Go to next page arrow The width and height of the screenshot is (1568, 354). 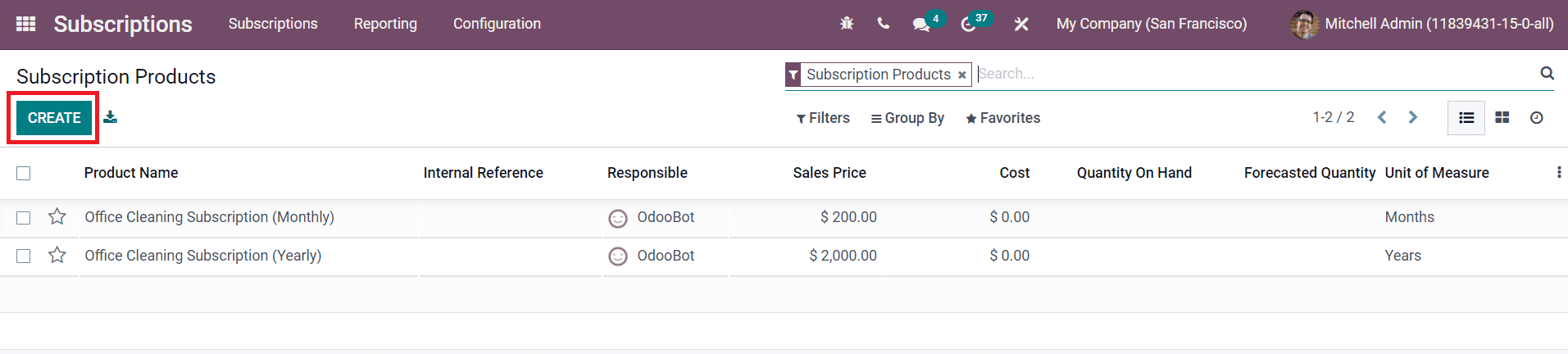coord(1413,117)
